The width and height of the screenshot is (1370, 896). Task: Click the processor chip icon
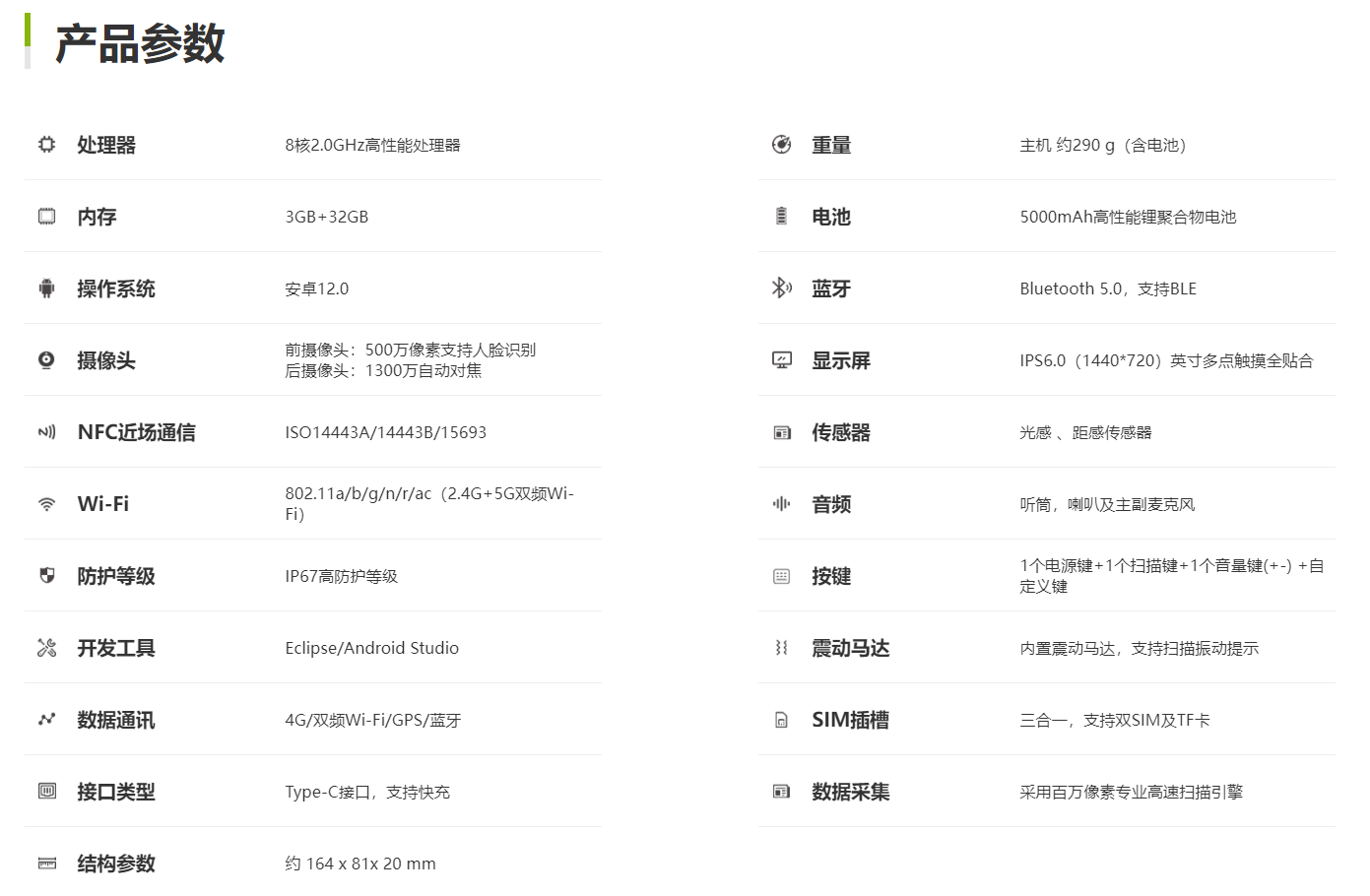pos(46,145)
